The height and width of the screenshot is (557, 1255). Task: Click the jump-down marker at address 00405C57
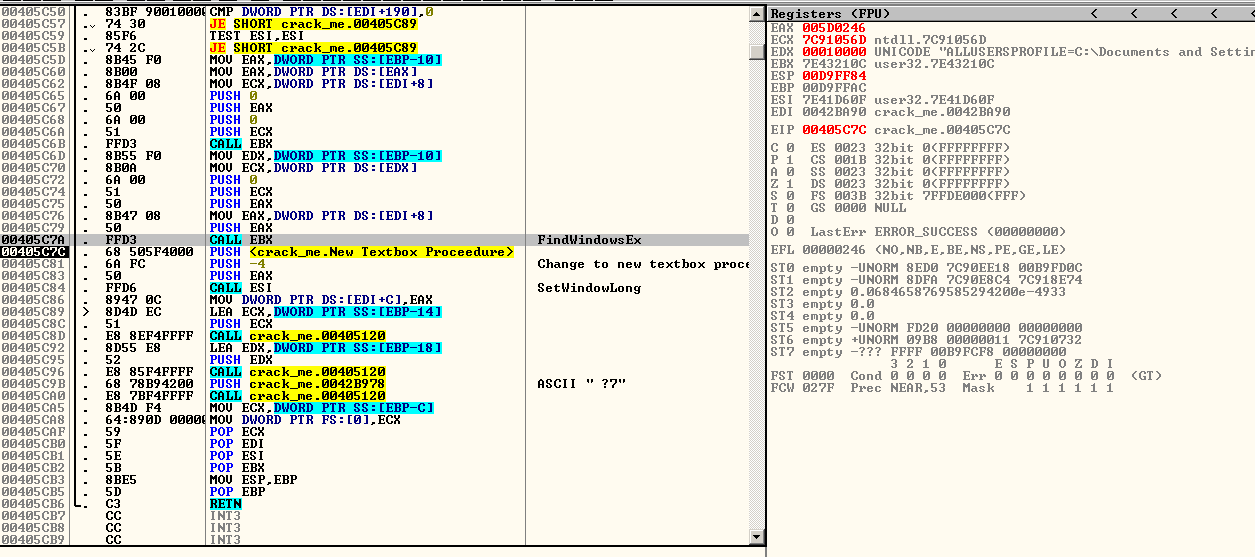pyautogui.click(x=93, y=24)
